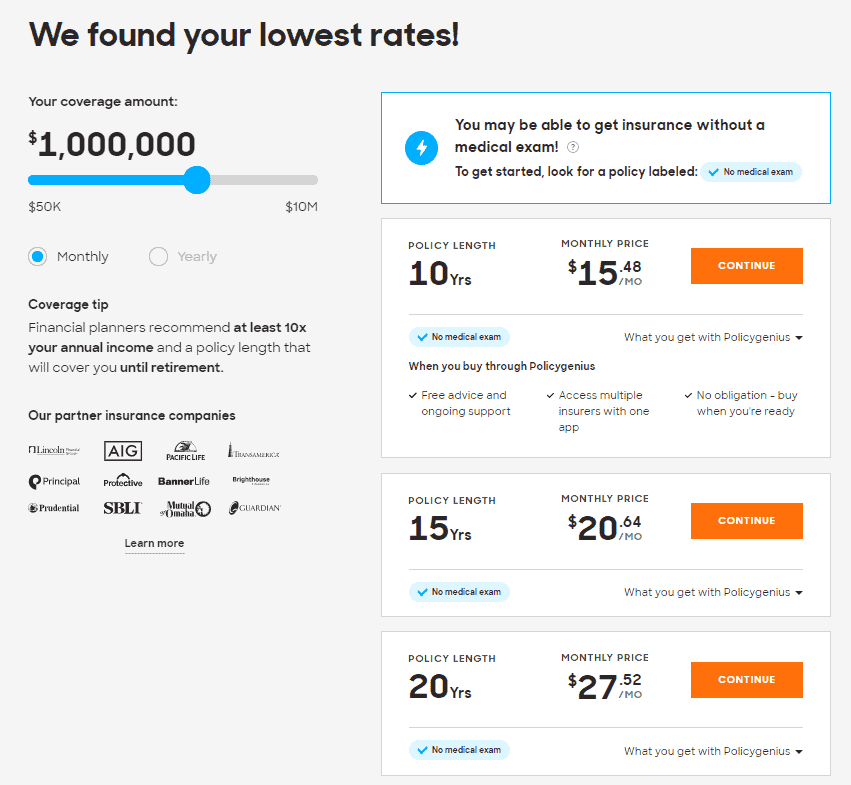The height and width of the screenshot is (785, 851).
Task: Switch to Yearly pricing
Action: pos(158,256)
